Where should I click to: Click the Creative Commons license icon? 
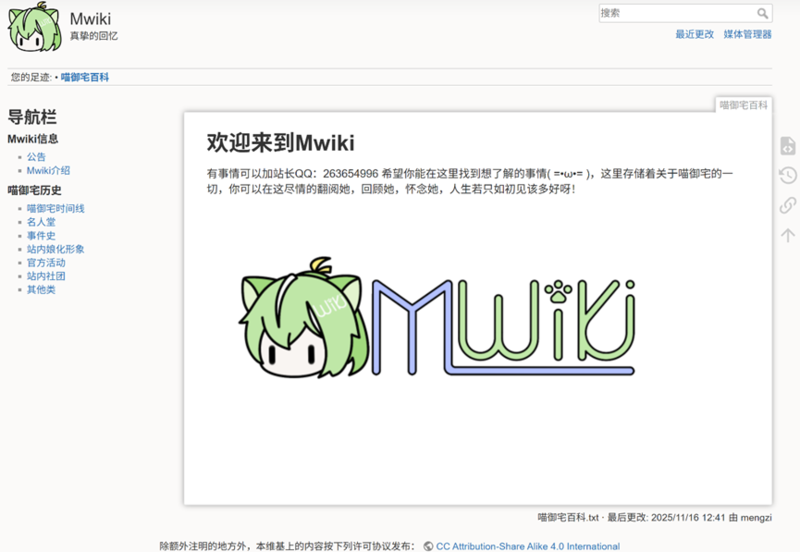click(x=429, y=546)
